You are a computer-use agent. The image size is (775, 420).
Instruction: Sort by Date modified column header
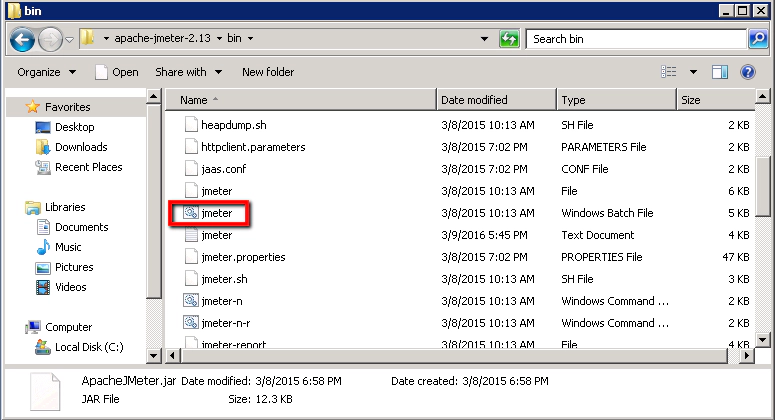(496, 100)
